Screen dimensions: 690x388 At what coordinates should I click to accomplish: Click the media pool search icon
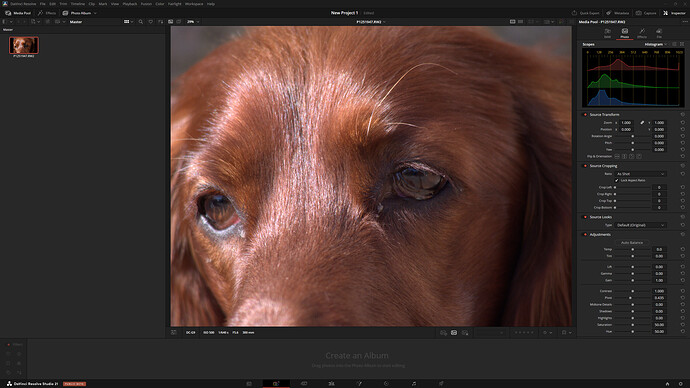[x=141, y=22]
